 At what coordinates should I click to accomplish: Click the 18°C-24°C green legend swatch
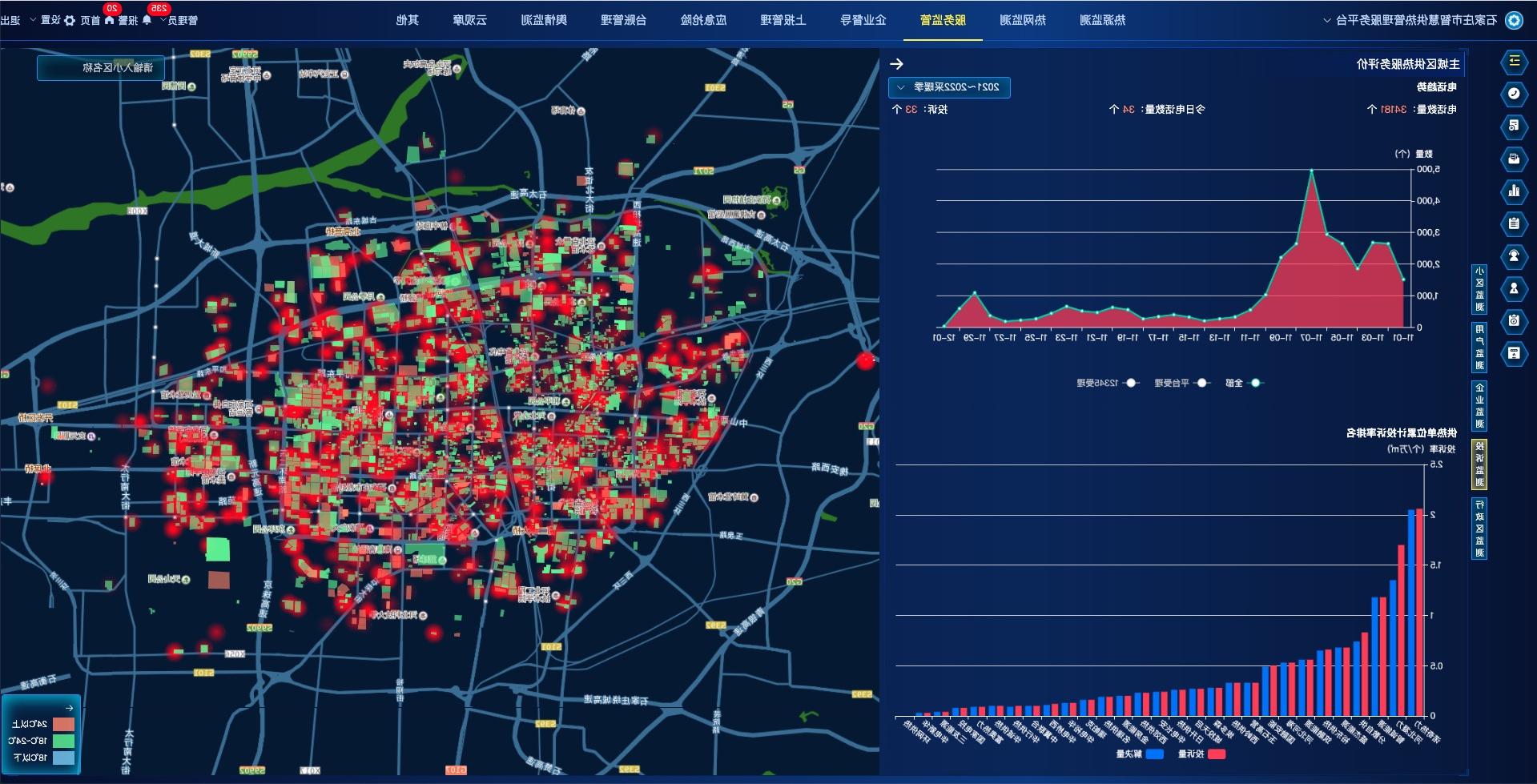pos(63,741)
